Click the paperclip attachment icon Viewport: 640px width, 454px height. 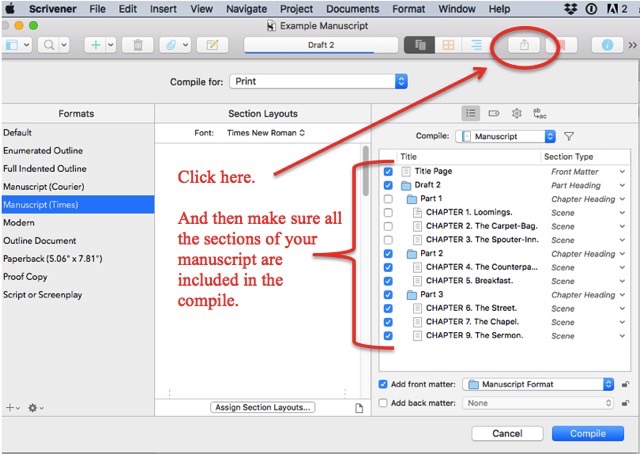[171, 45]
